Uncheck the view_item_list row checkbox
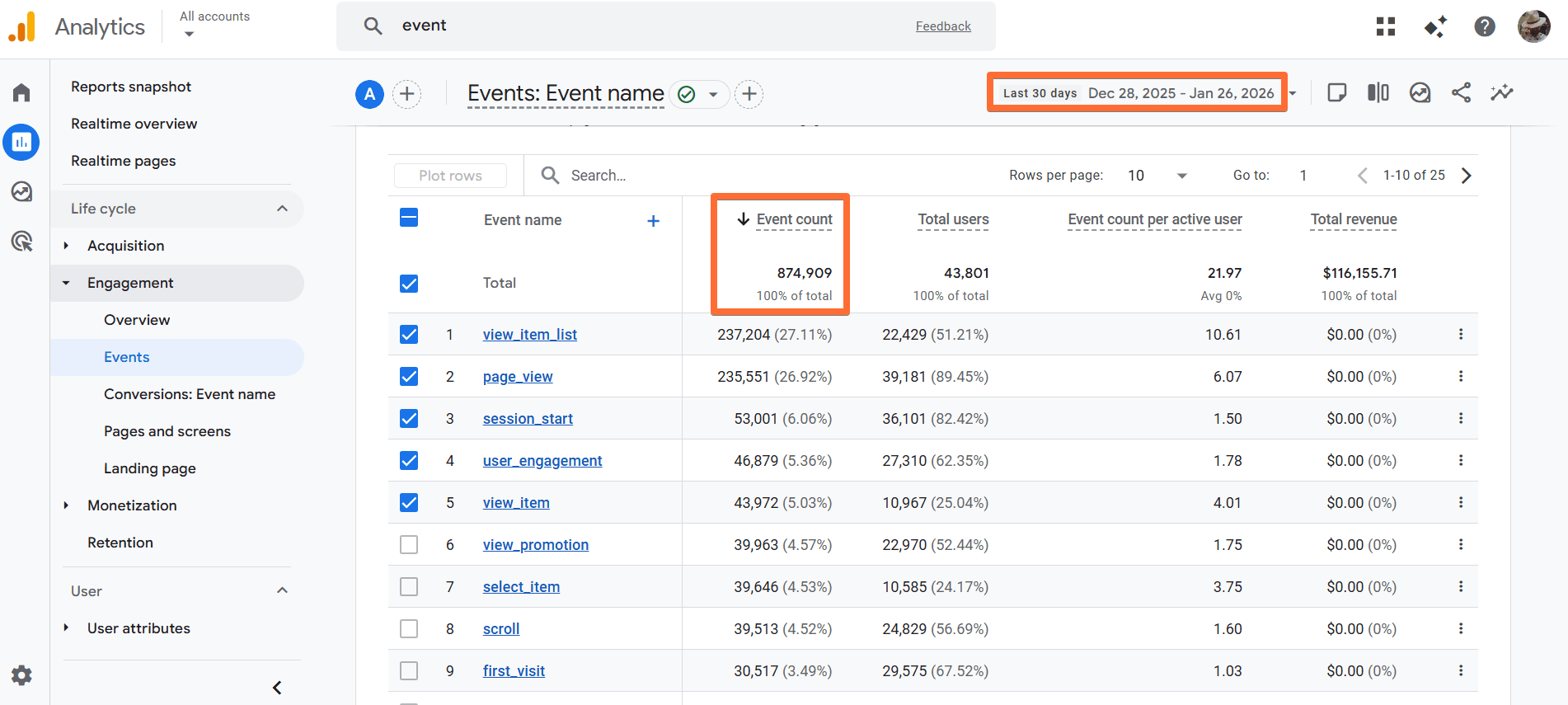 409,335
